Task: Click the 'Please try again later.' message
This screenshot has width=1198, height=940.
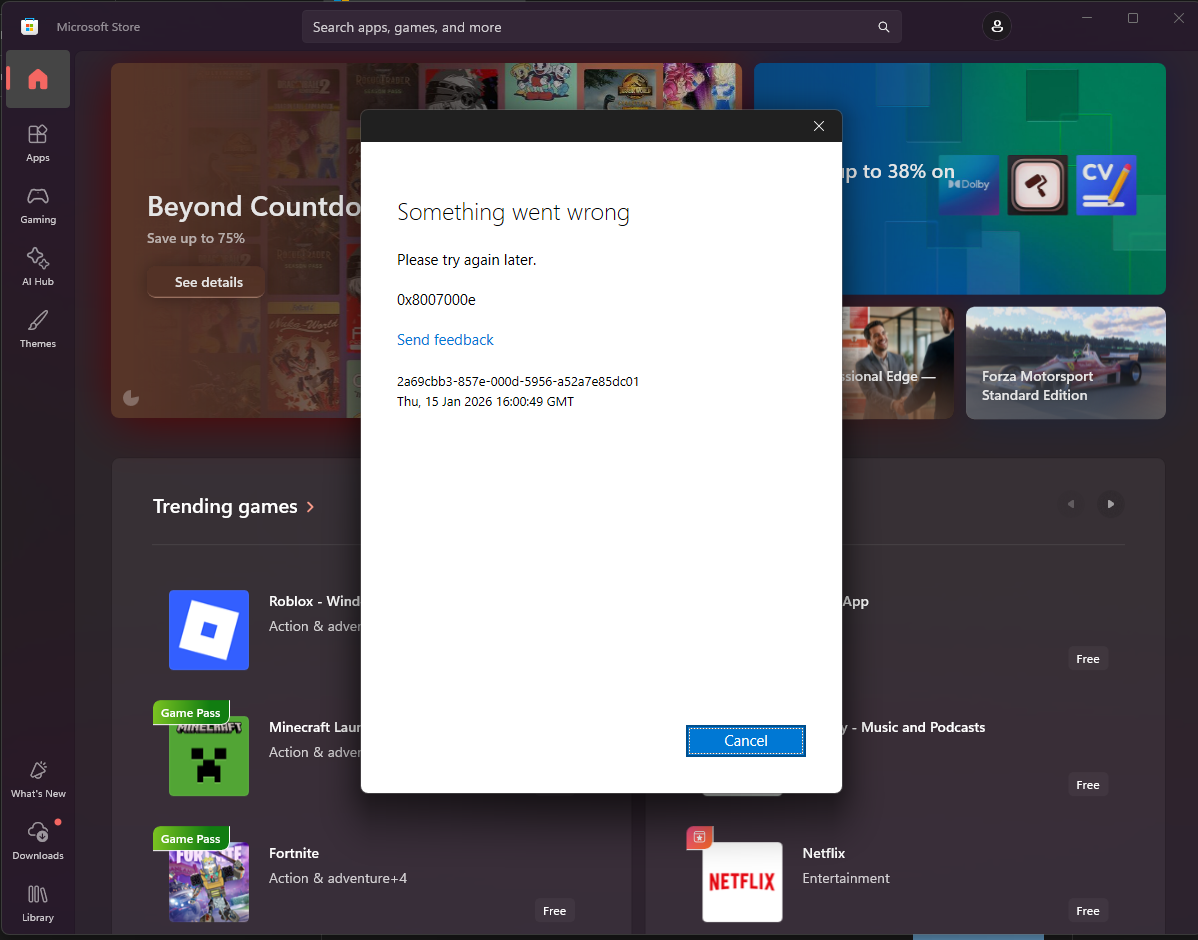Action: pyautogui.click(x=466, y=260)
